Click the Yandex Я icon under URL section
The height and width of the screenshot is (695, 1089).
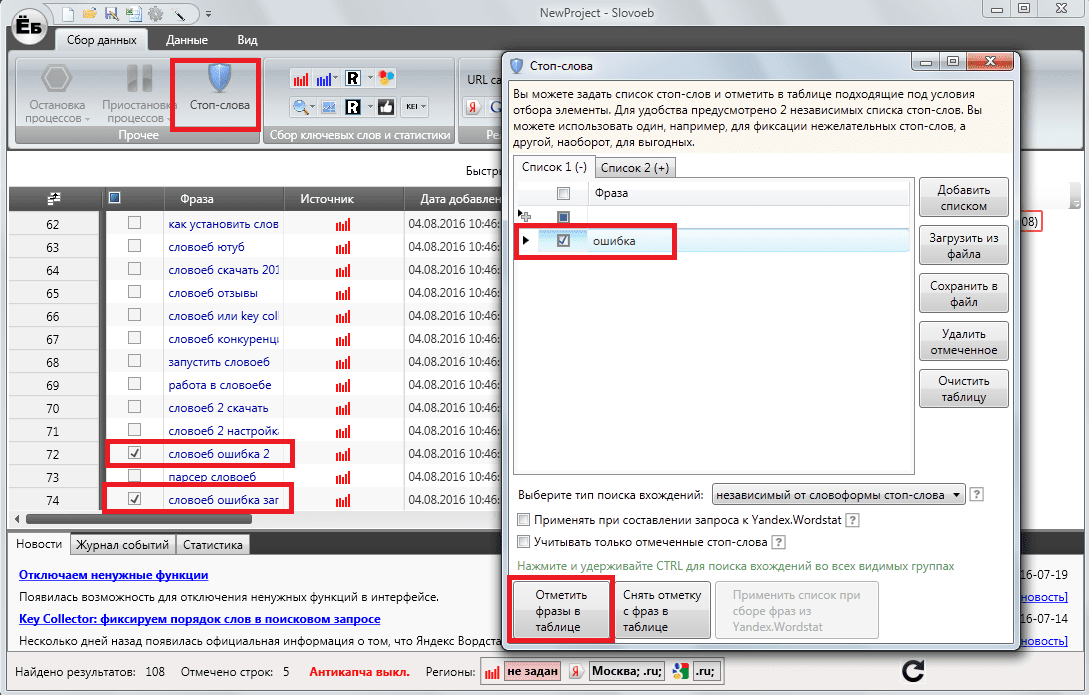(x=473, y=107)
